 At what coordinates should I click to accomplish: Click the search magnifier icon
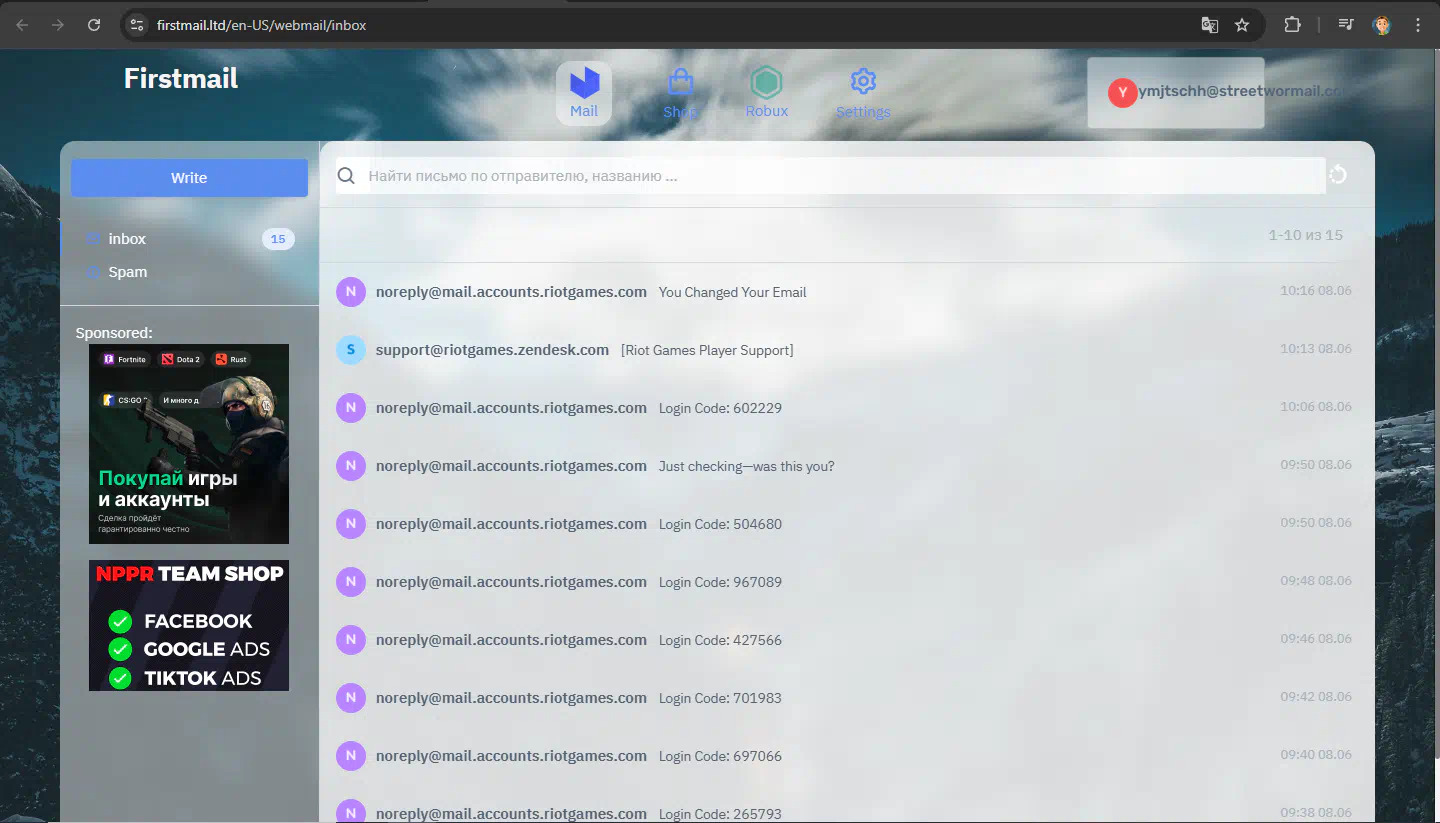[346, 176]
